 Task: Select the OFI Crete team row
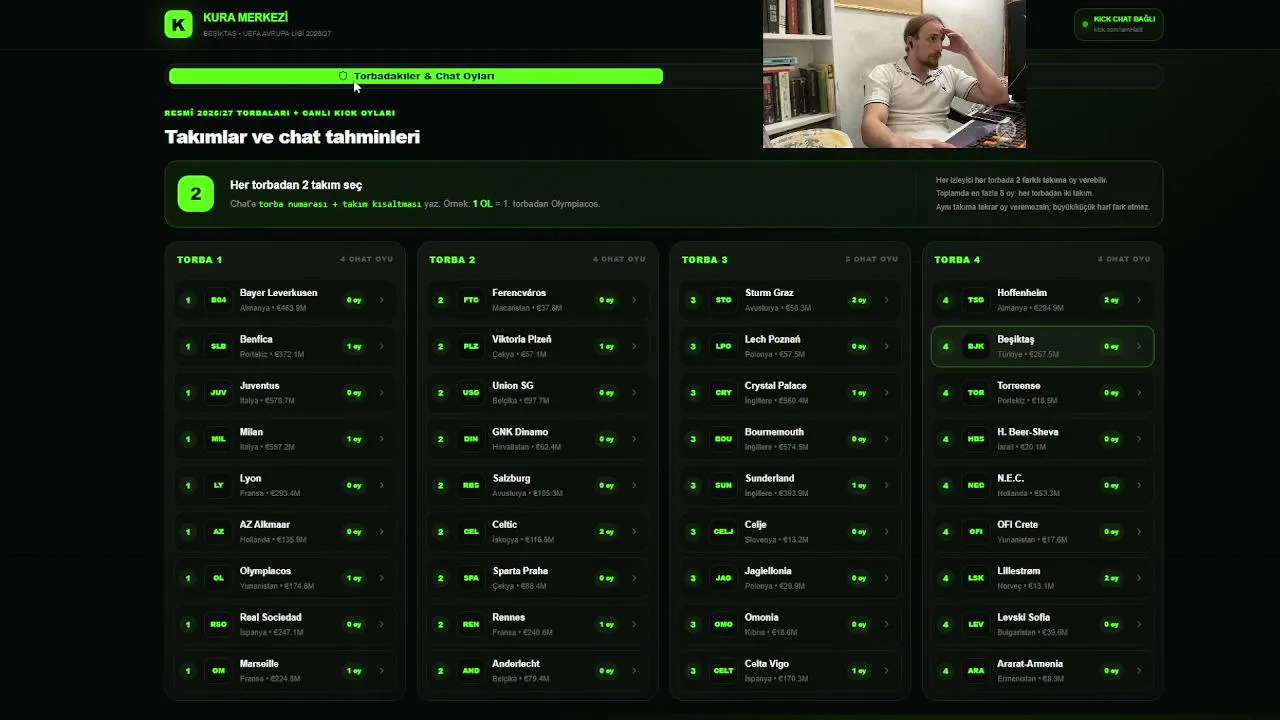point(1042,532)
